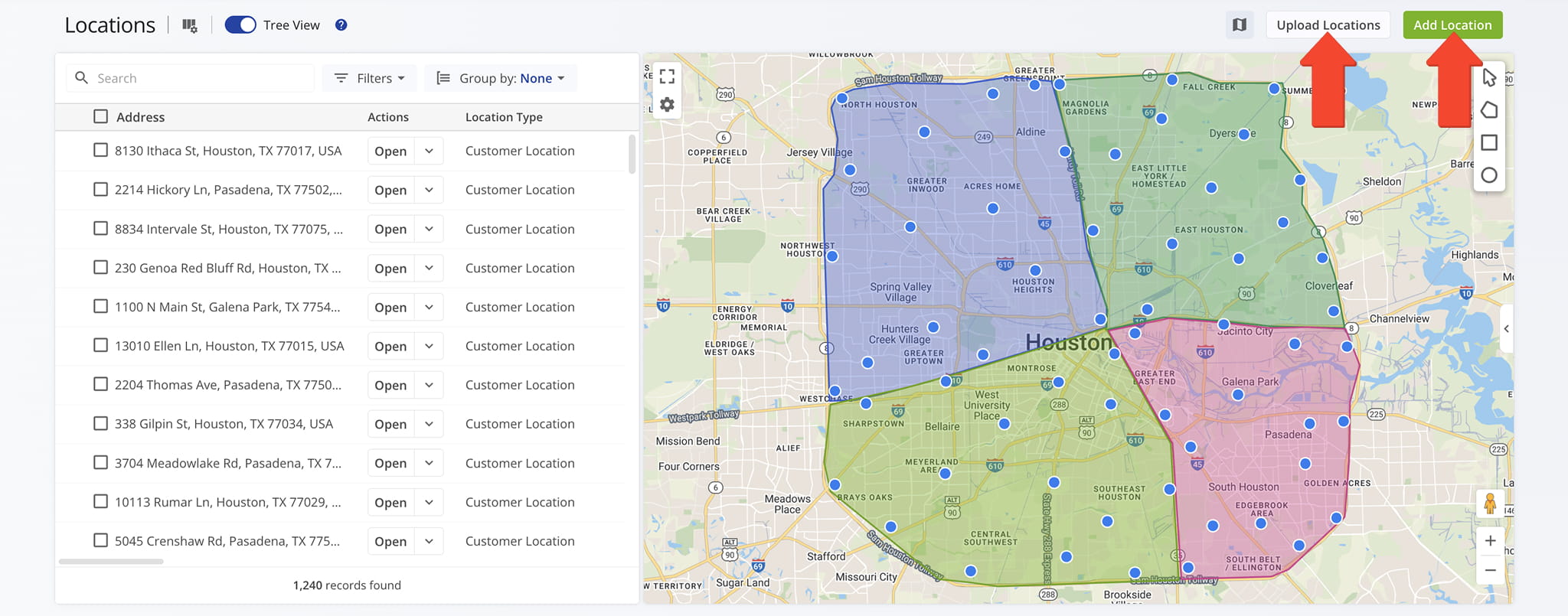Click the Actions column header
Screen dimensions: 1568x616
click(x=388, y=117)
